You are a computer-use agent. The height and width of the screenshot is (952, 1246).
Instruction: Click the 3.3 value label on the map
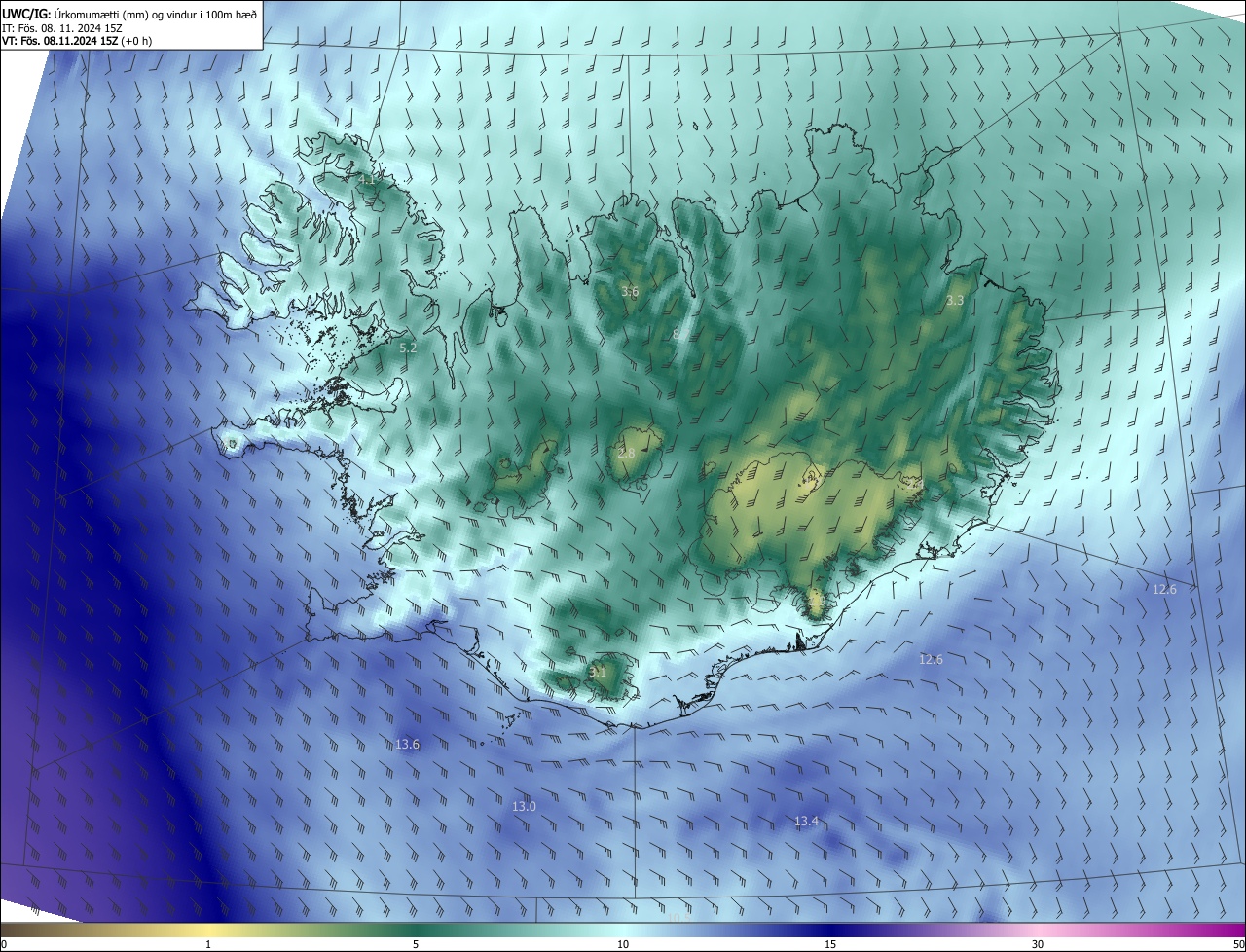[x=955, y=301]
